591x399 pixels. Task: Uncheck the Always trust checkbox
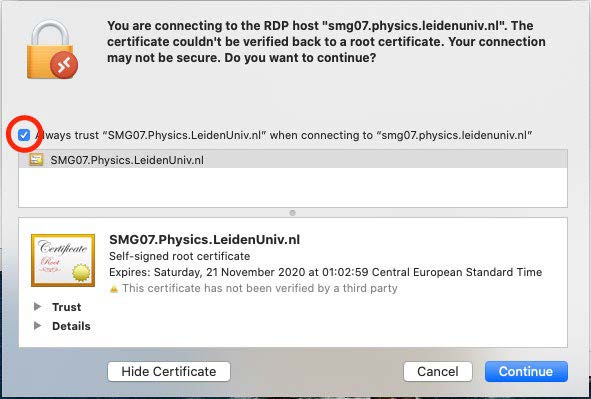[24, 135]
